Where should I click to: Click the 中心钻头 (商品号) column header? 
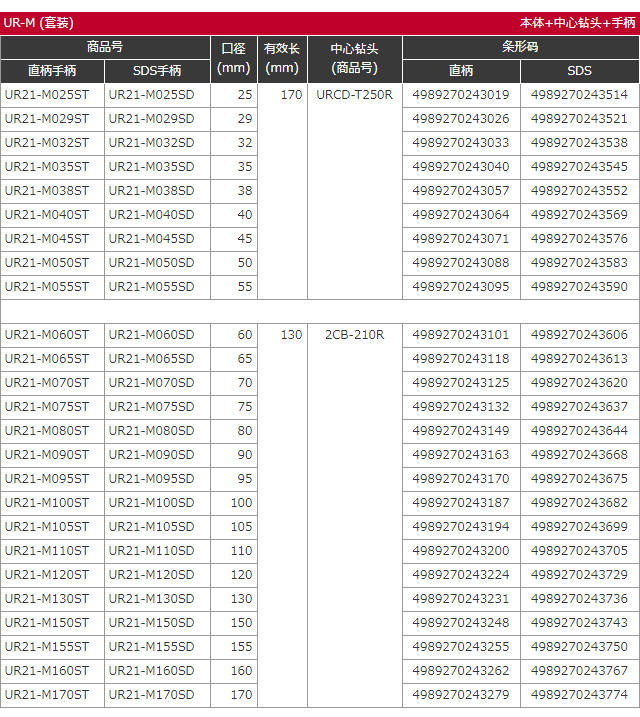click(355, 59)
